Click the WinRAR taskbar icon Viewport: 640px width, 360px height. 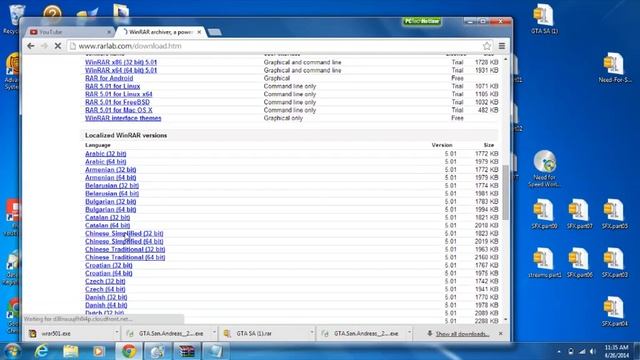pos(187,351)
